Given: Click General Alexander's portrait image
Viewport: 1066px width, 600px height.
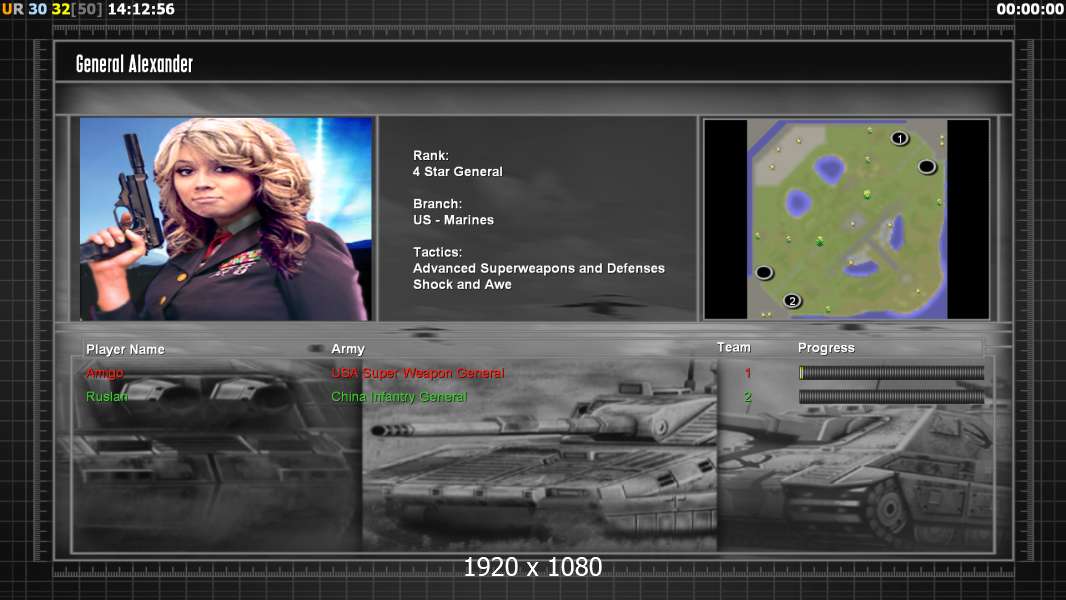Looking at the screenshot, I should [226, 218].
